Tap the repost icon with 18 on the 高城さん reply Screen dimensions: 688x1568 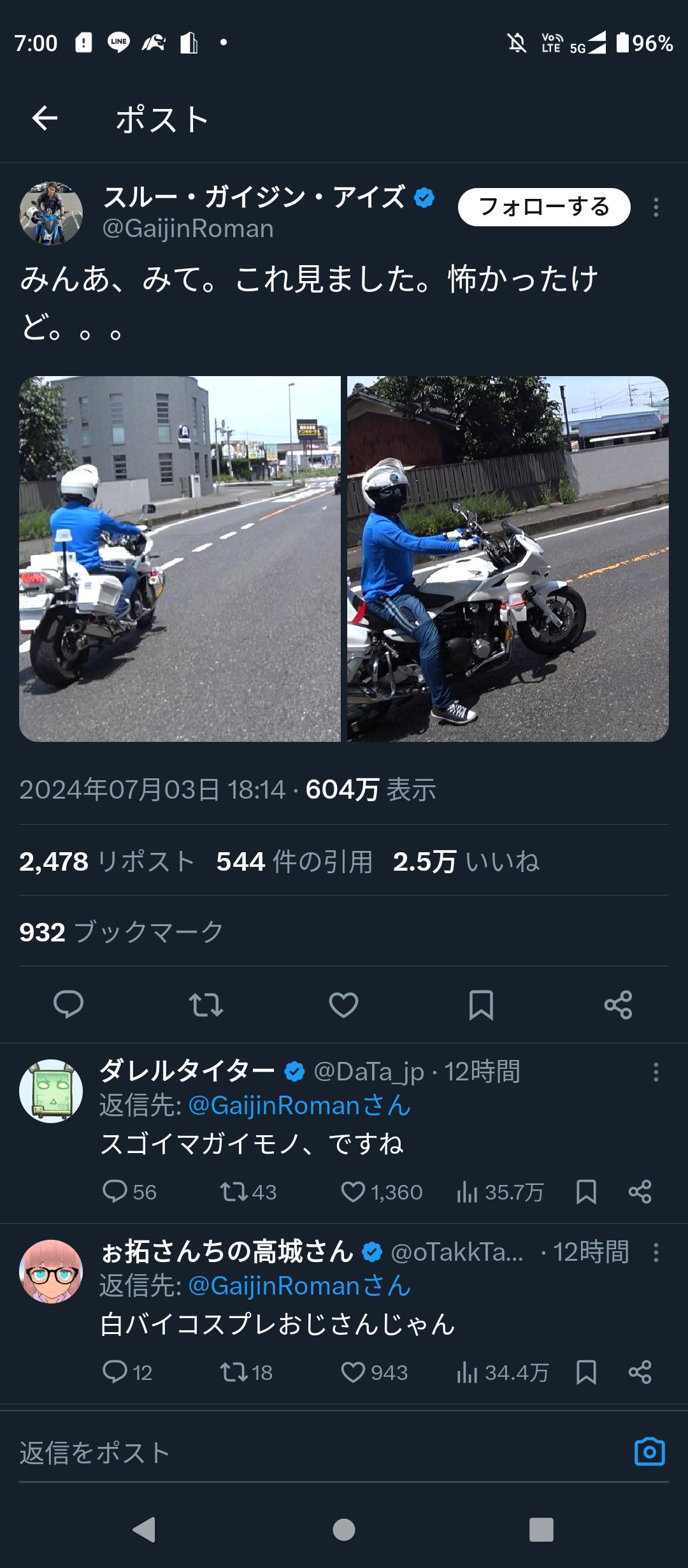pos(246,1372)
